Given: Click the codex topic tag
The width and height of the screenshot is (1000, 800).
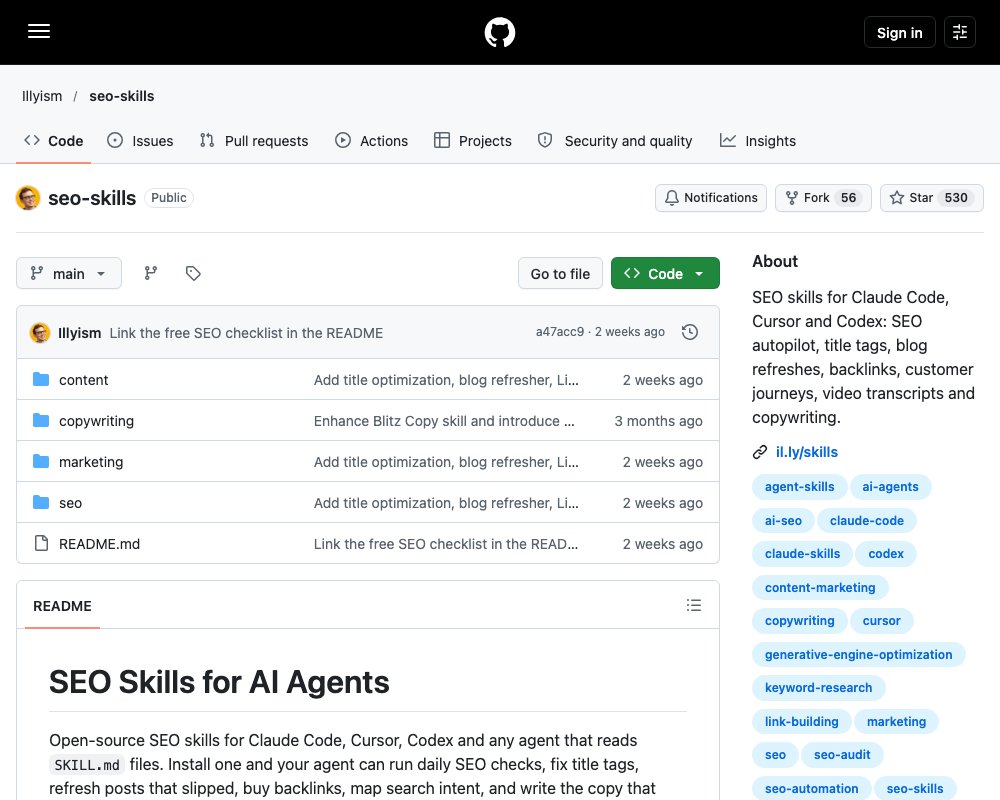Looking at the screenshot, I should pos(886,554).
